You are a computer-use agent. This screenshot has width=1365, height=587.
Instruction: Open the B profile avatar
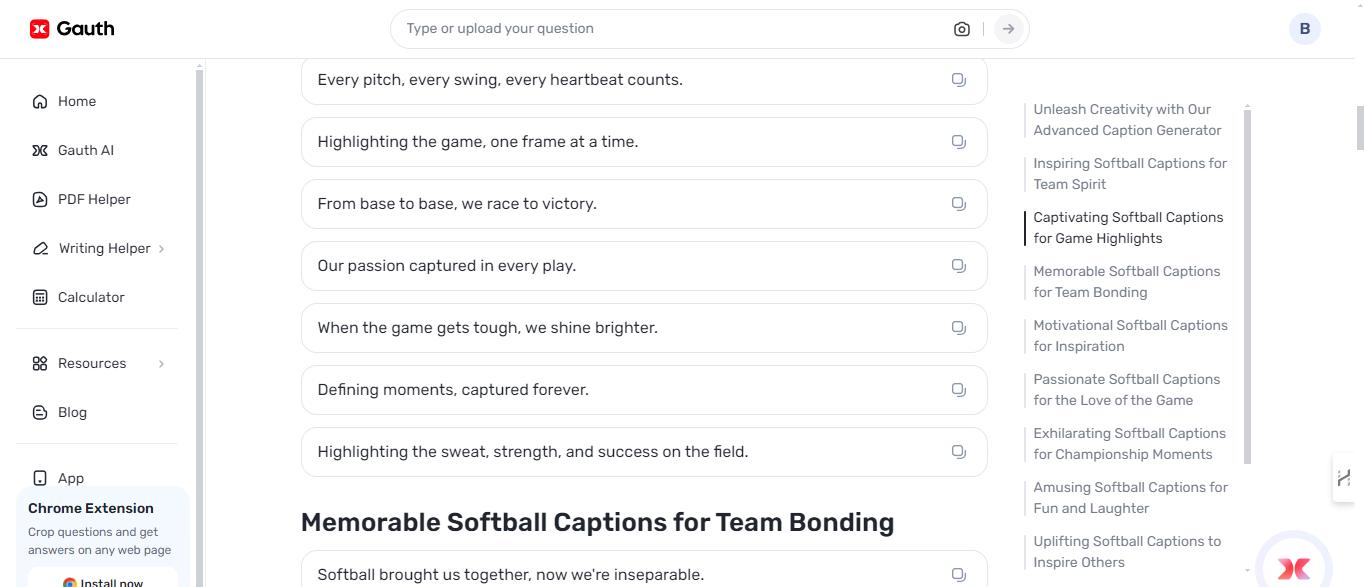[1303, 28]
